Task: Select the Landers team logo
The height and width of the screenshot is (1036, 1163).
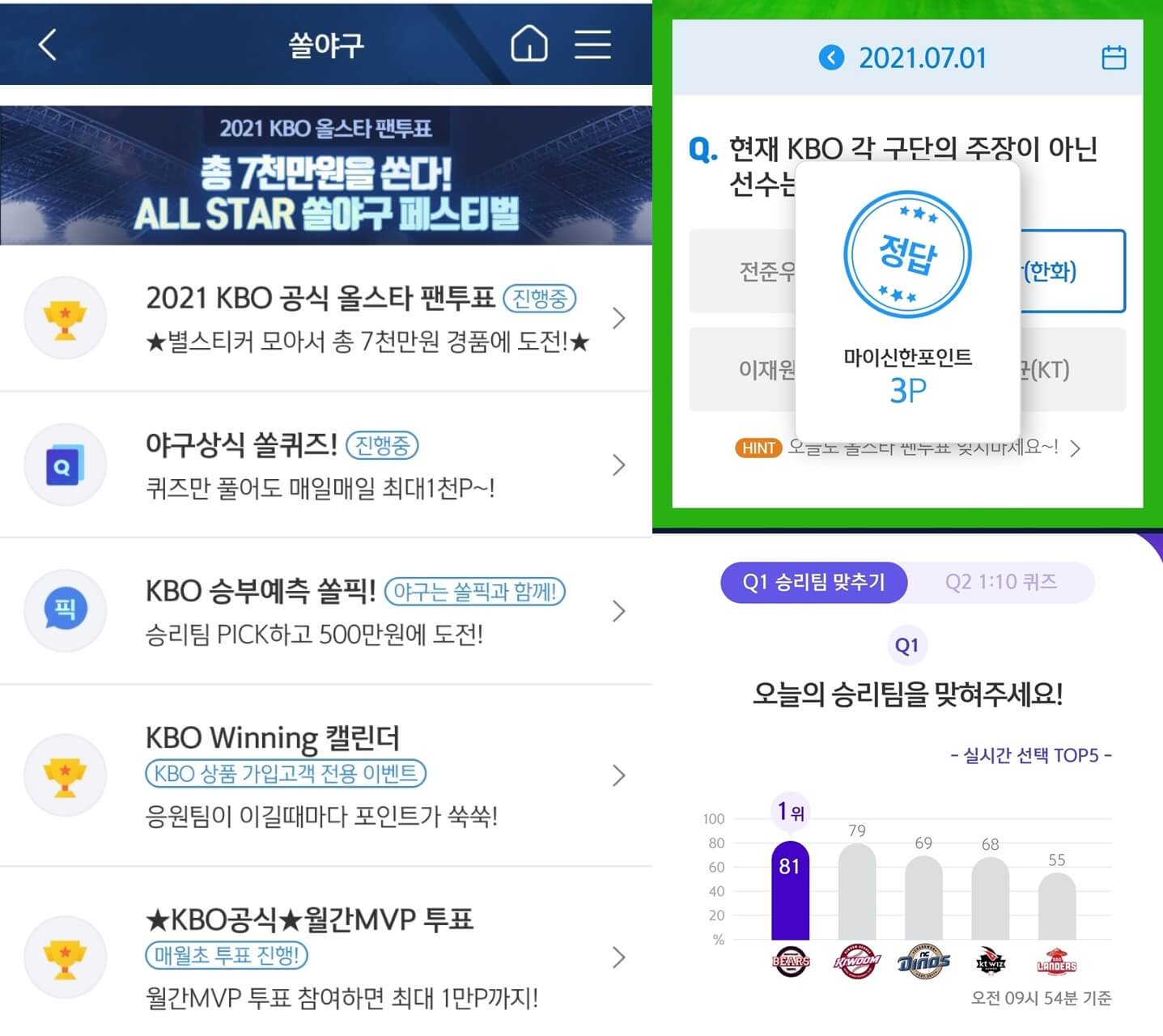Action: point(1057,962)
